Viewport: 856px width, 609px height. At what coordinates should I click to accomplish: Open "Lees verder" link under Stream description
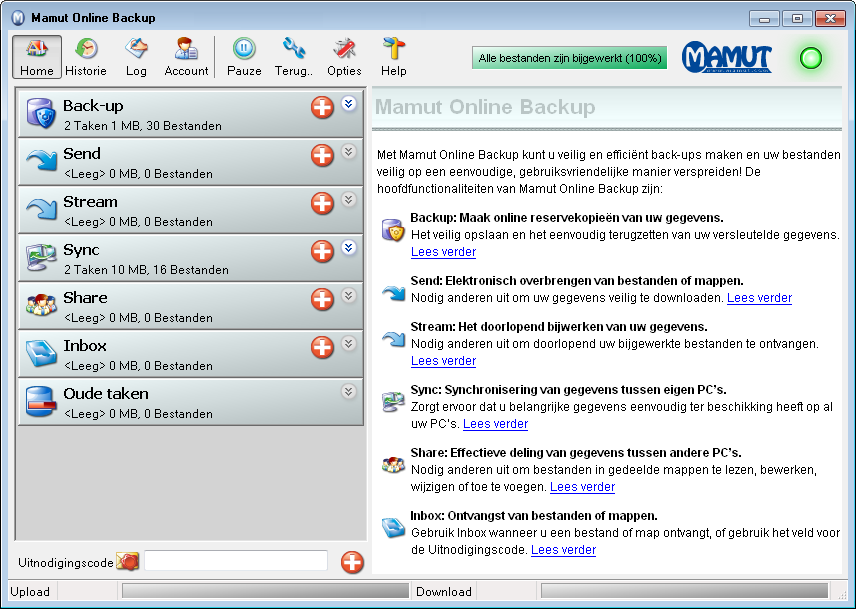click(x=443, y=361)
